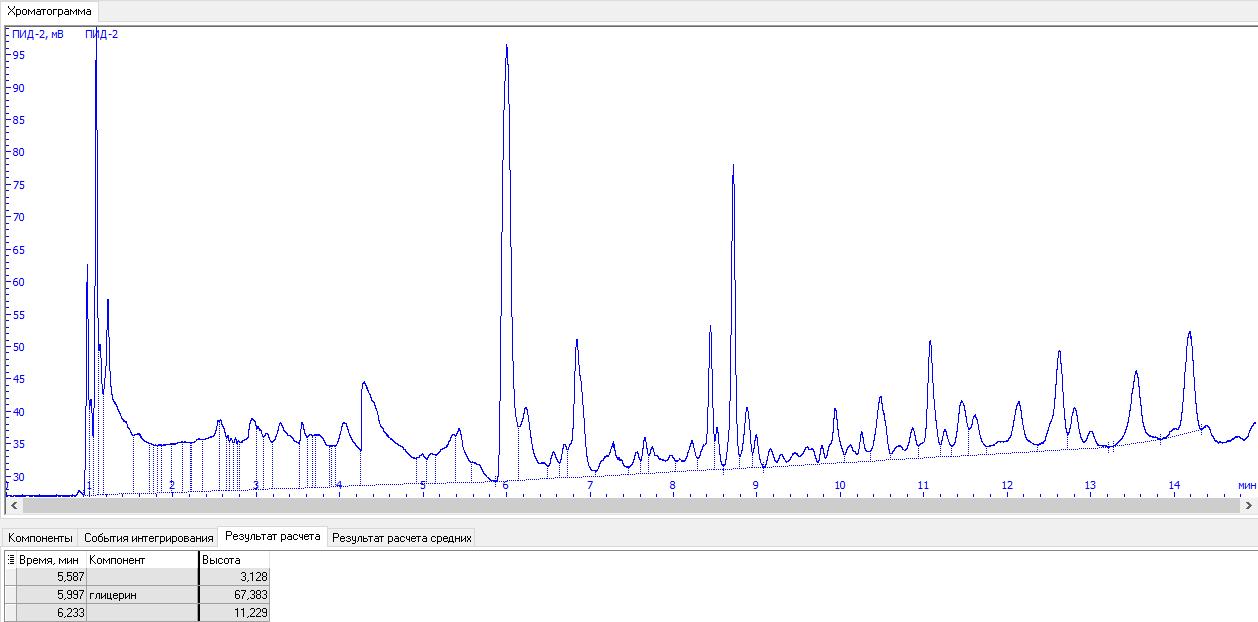Screen dimensions: 1258x622
Task: Select the Хроматограмма tab
Action: tap(49, 11)
